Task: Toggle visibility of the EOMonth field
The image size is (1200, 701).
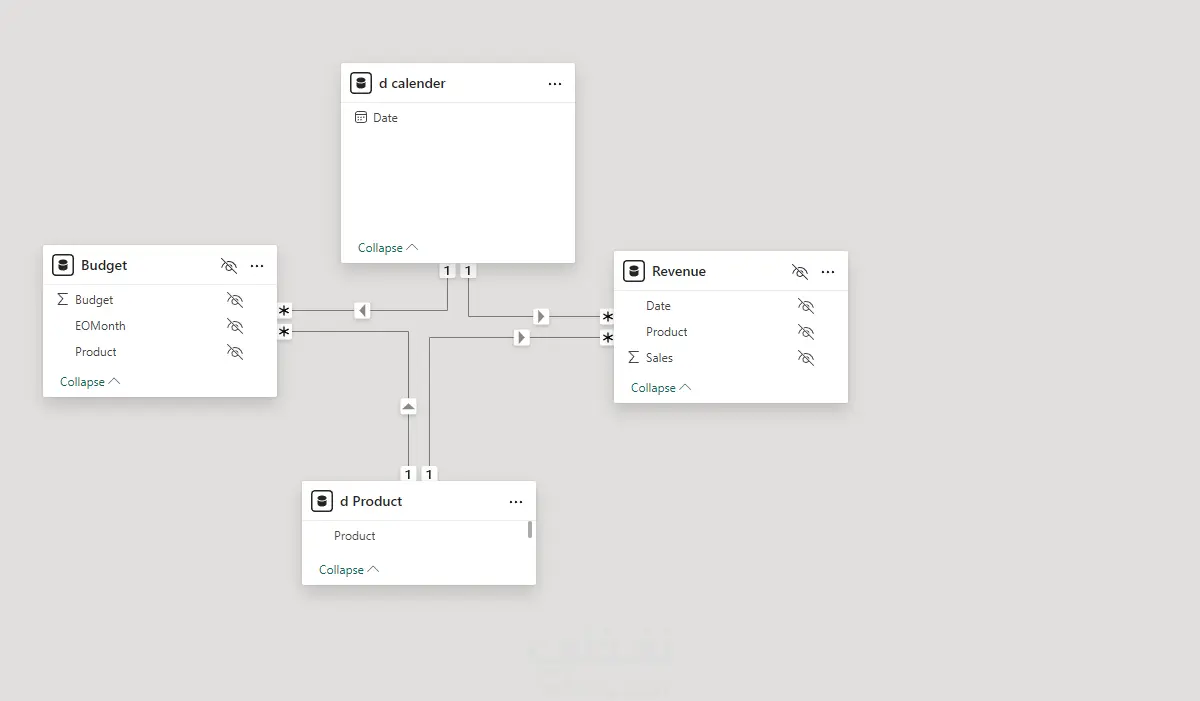Action: 235,326
